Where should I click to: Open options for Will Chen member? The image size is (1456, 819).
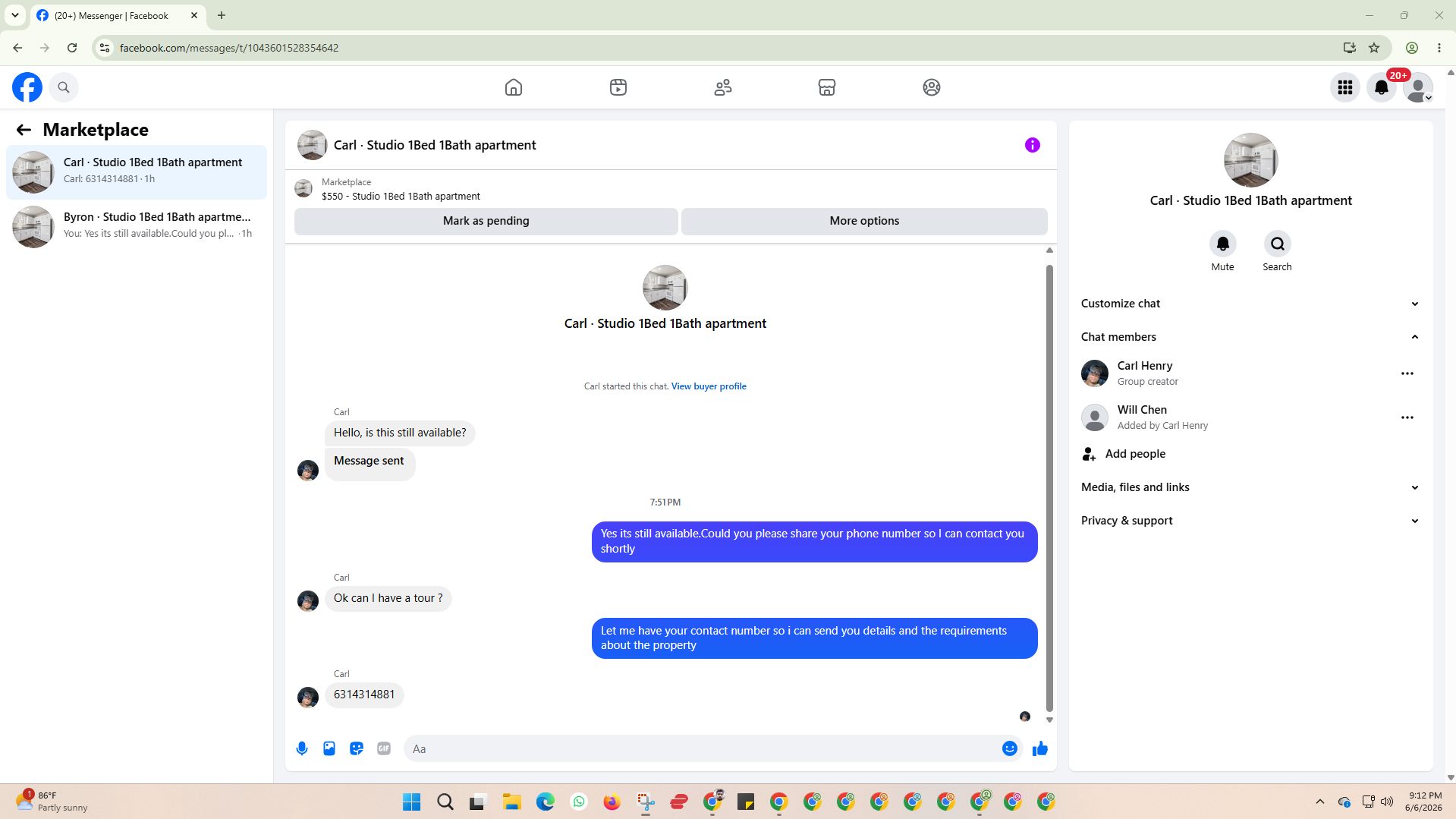(x=1407, y=417)
